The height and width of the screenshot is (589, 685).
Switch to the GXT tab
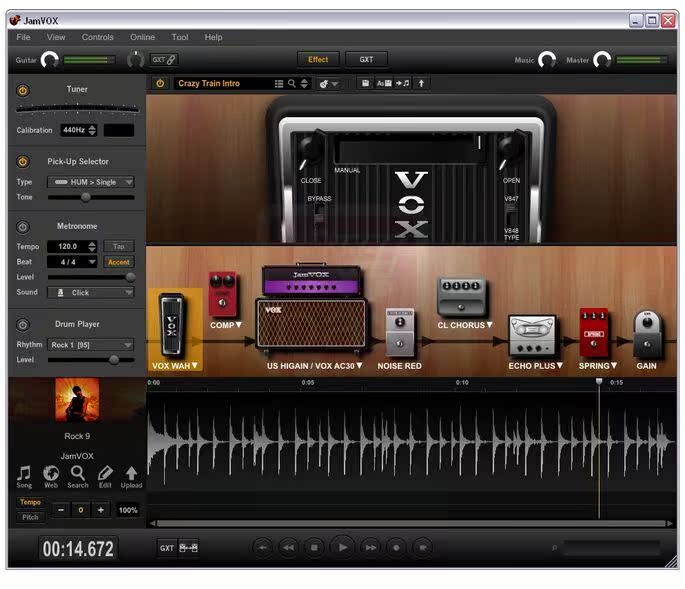point(366,59)
